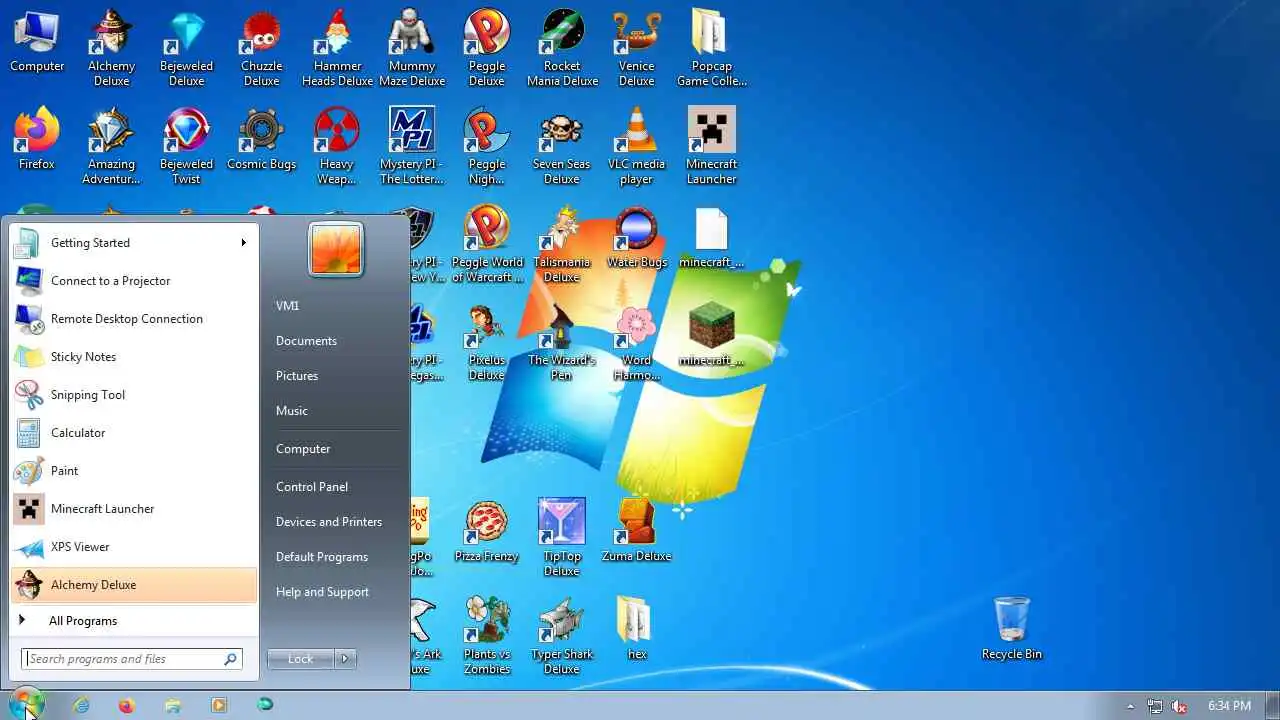Click the Lock button

pyautogui.click(x=301, y=658)
